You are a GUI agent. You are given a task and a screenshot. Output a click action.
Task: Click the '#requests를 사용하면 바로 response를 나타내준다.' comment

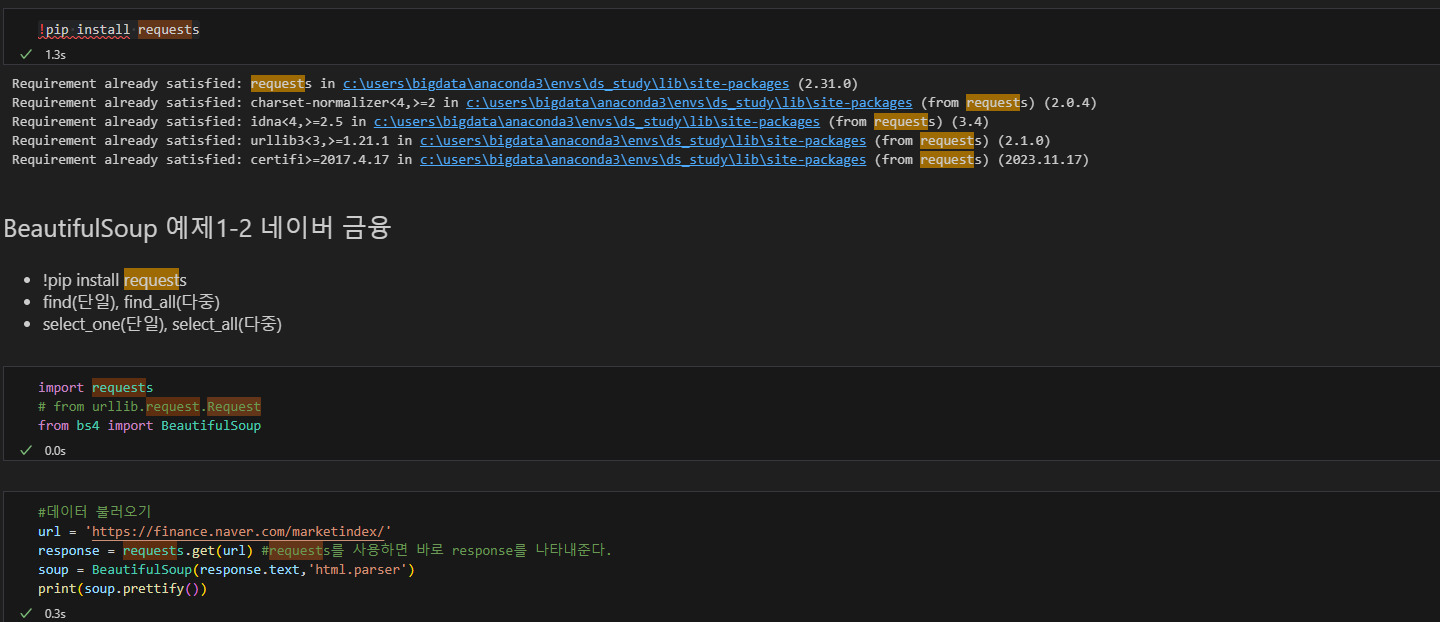coord(436,551)
